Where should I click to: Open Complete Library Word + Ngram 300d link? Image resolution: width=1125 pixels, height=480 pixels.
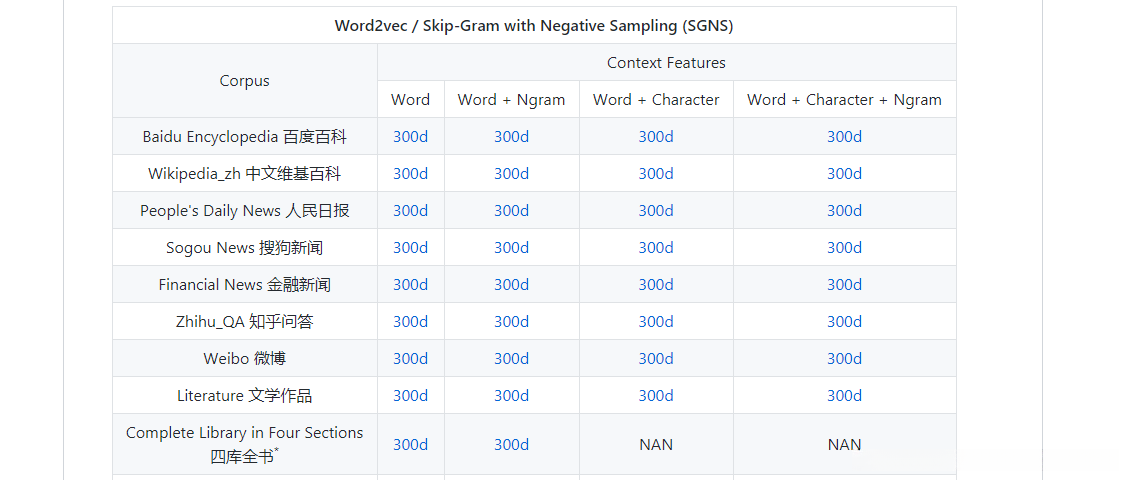click(x=512, y=444)
